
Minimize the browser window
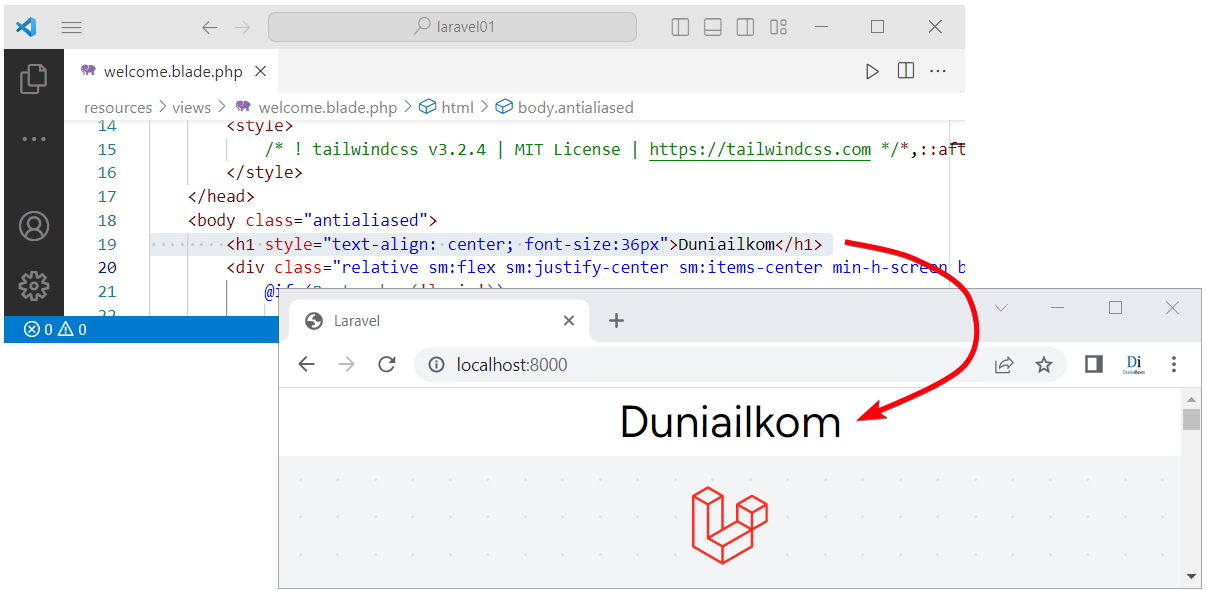(1058, 308)
